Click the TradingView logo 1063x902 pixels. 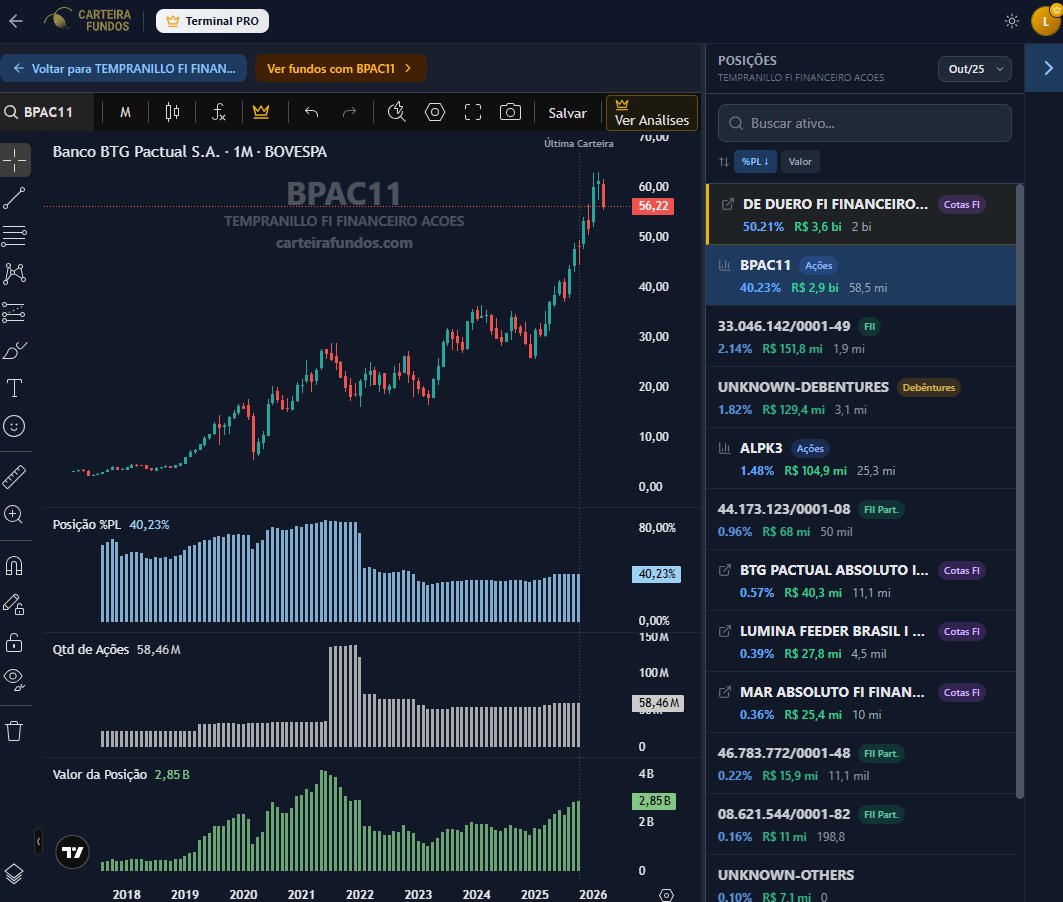[73, 852]
